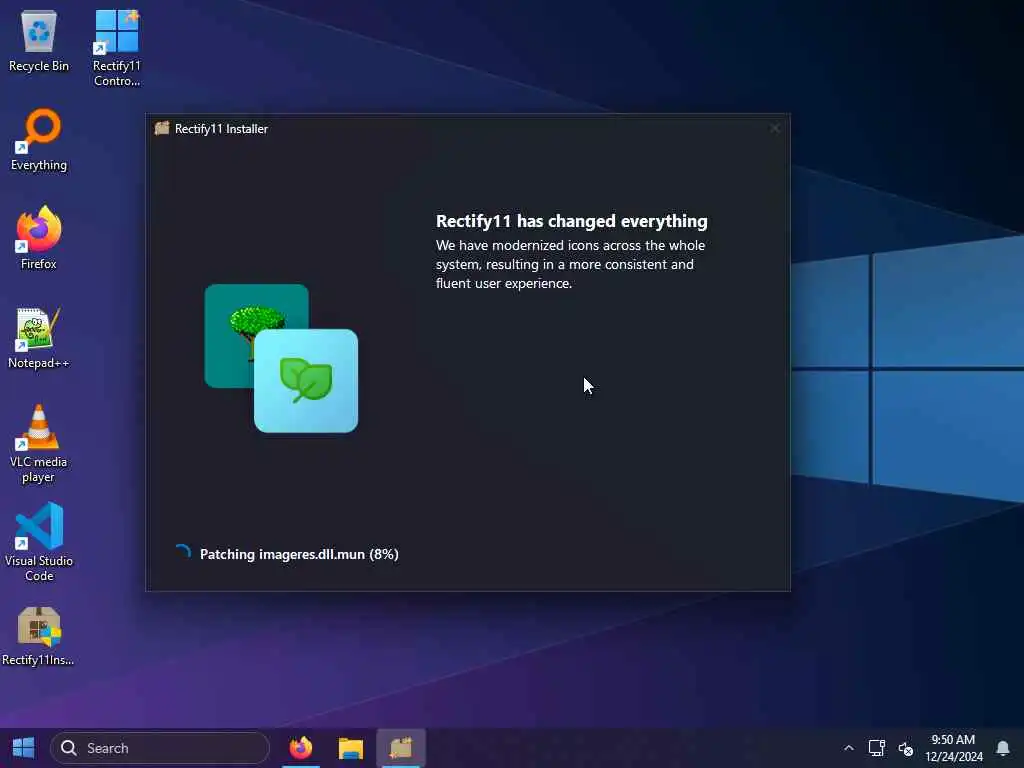Click the "Patching imageres.dll.mun (8%)" status text
This screenshot has height=768, width=1024.
coord(299,554)
